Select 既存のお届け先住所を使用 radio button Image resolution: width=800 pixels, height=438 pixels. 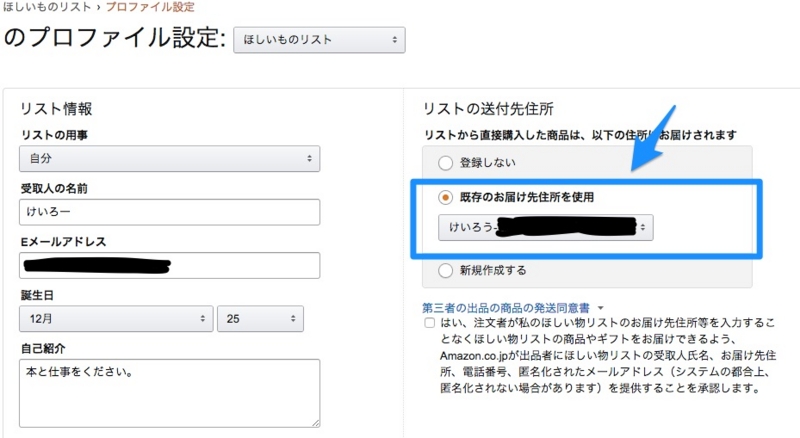(x=445, y=197)
